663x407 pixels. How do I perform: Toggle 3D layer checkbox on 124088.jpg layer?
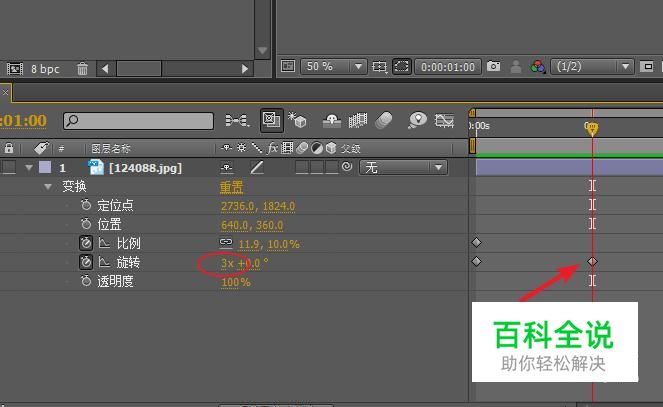point(332,167)
